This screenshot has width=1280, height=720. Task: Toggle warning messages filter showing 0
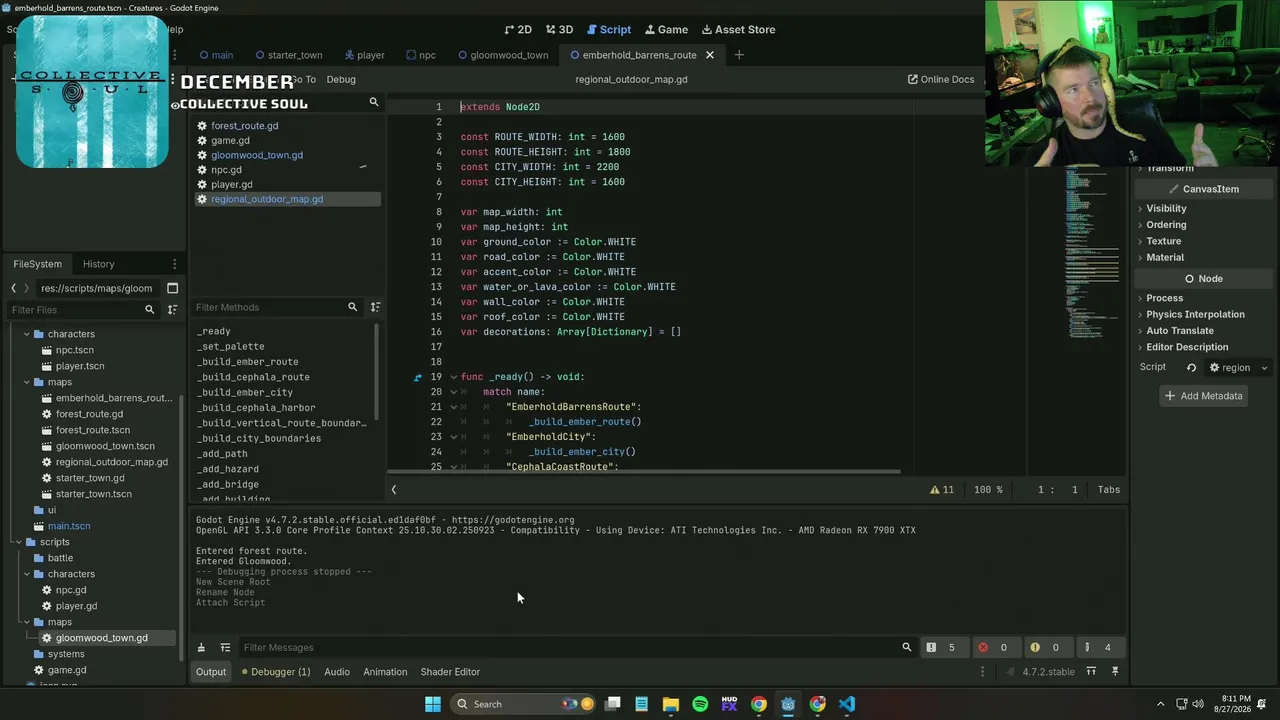coord(1046,647)
